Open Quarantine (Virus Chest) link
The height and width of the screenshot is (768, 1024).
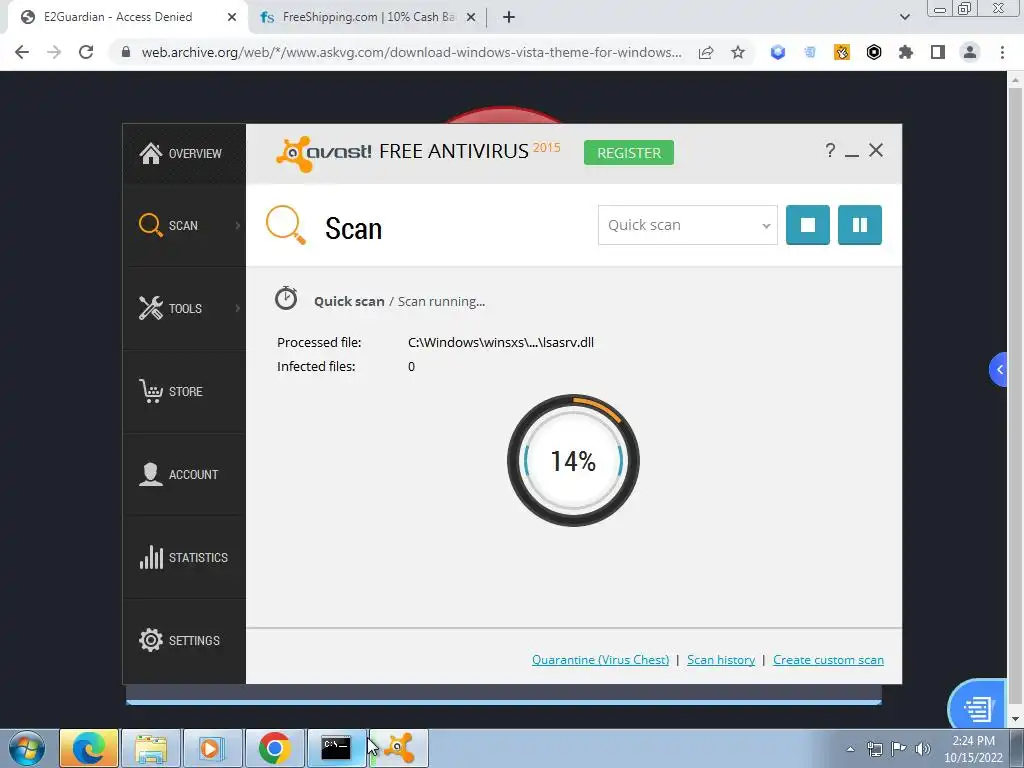(601, 660)
